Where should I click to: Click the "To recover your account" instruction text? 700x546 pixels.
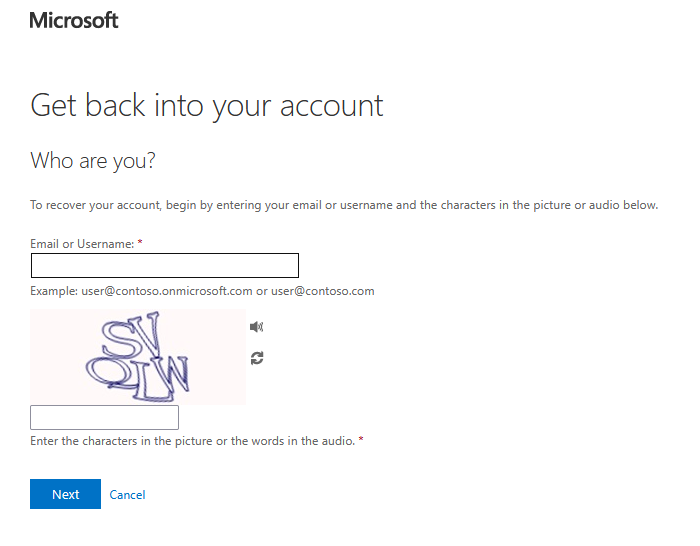(100, 205)
